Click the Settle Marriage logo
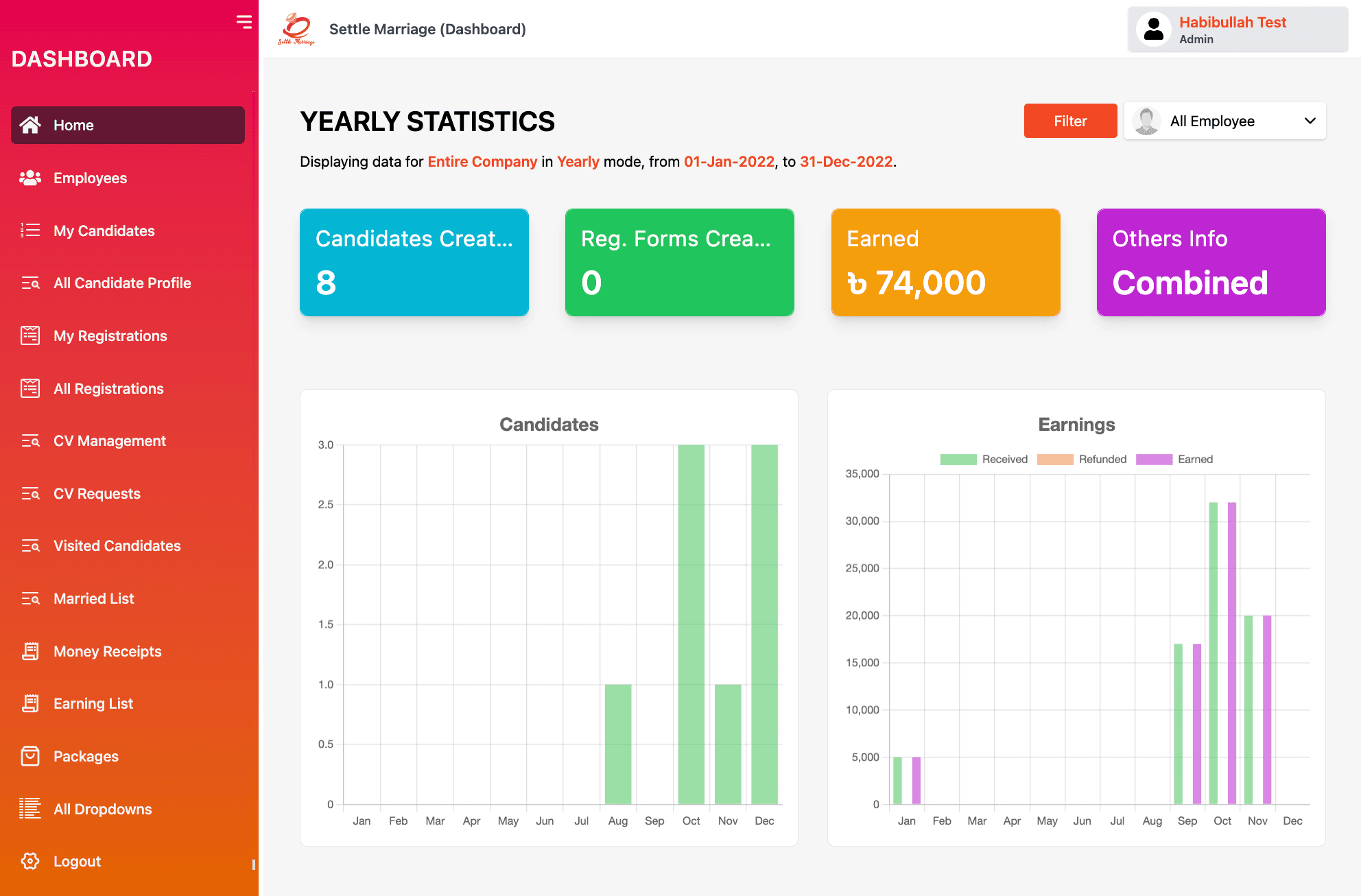Screen dimensions: 1361x896 click(x=296, y=29)
